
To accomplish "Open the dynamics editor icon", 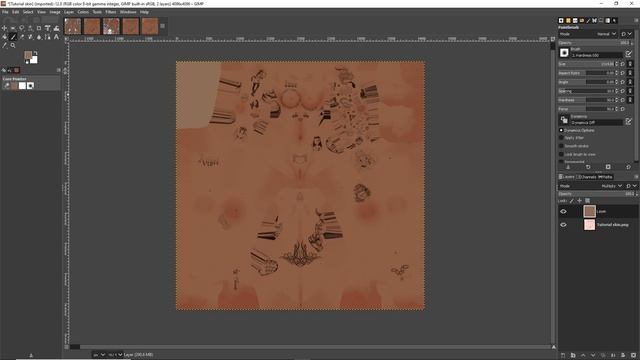I will tap(629, 120).
